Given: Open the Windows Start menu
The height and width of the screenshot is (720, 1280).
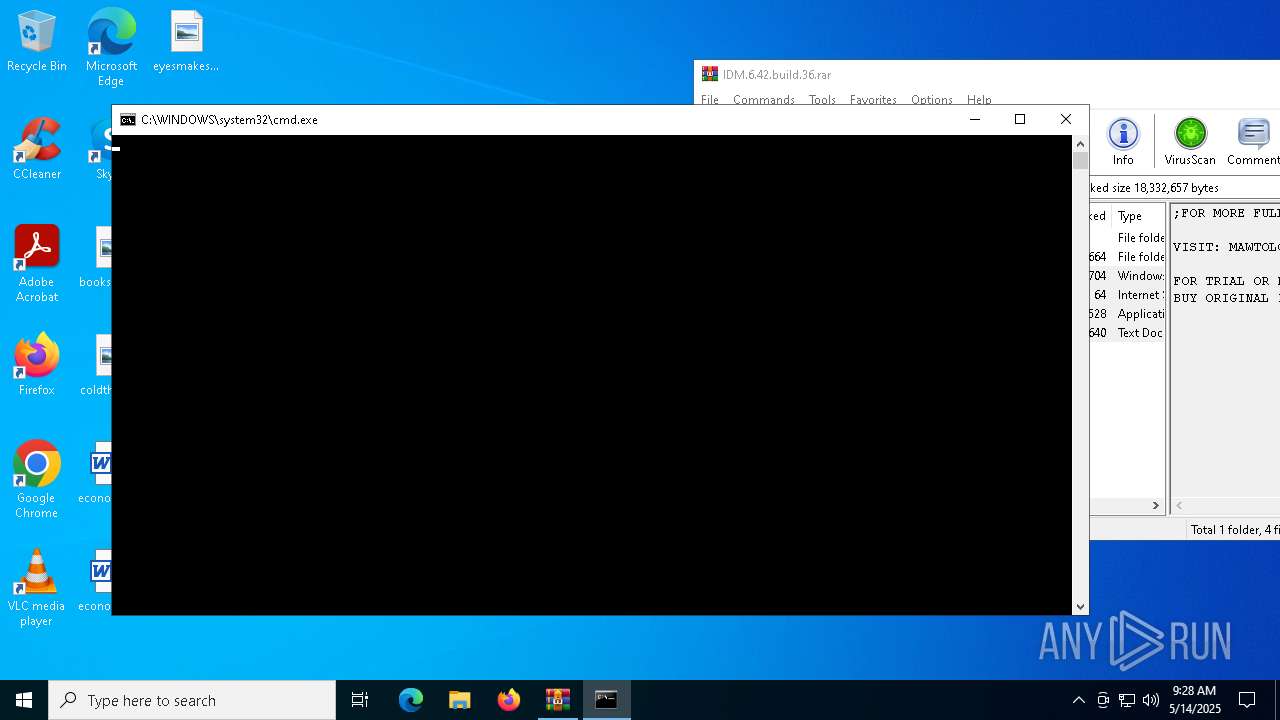Looking at the screenshot, I should pos(24,700).
